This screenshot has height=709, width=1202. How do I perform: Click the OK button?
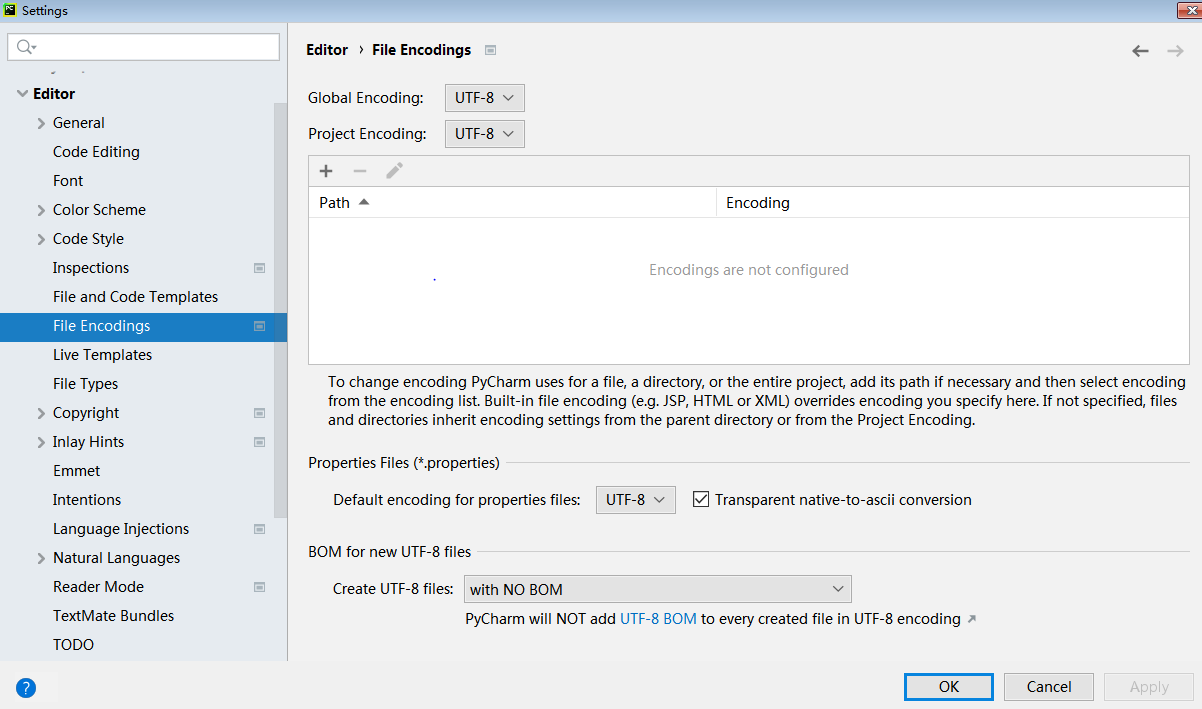click(948, 687)
